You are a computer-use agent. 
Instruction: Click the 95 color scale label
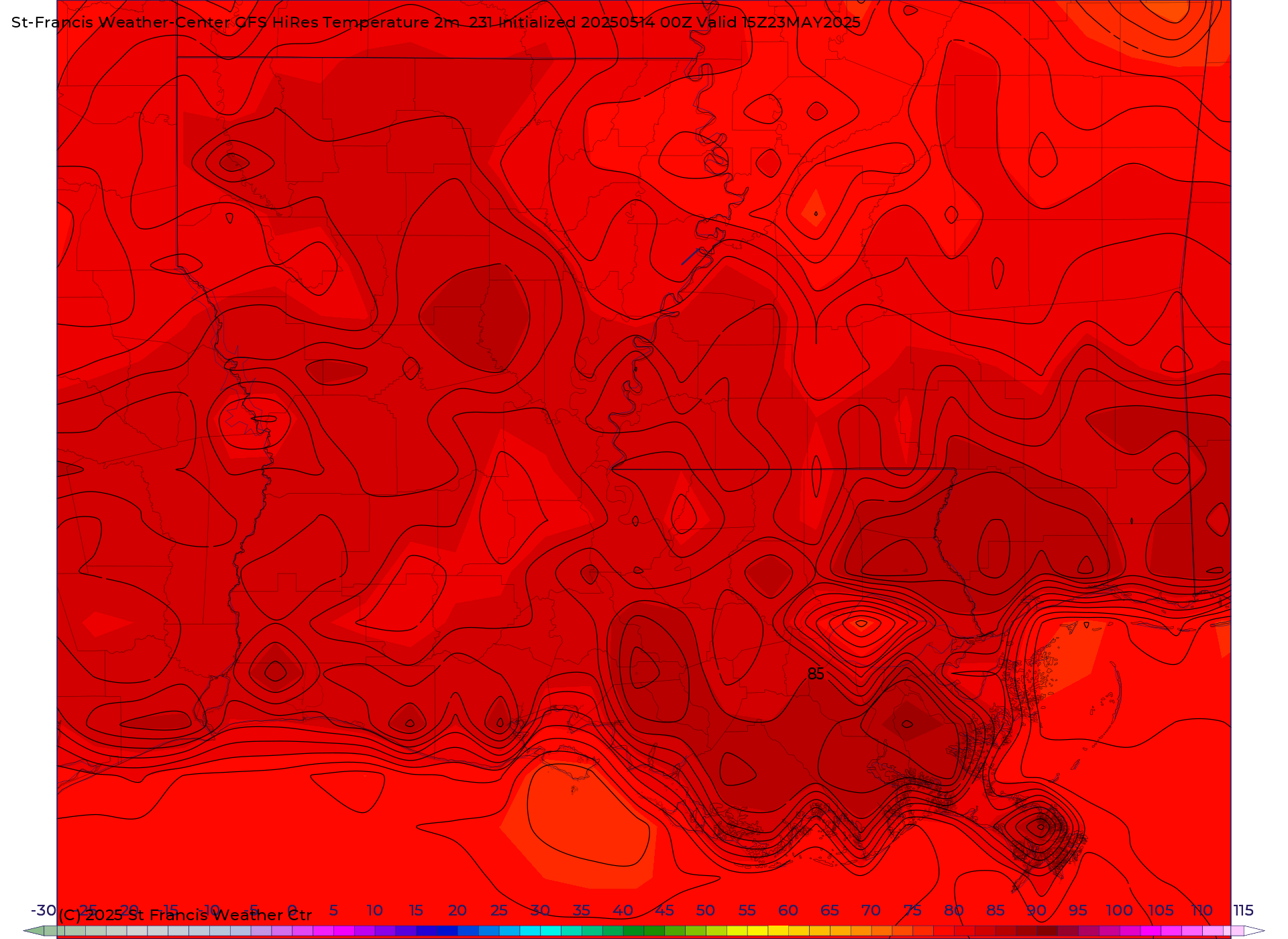point(1078,911)
